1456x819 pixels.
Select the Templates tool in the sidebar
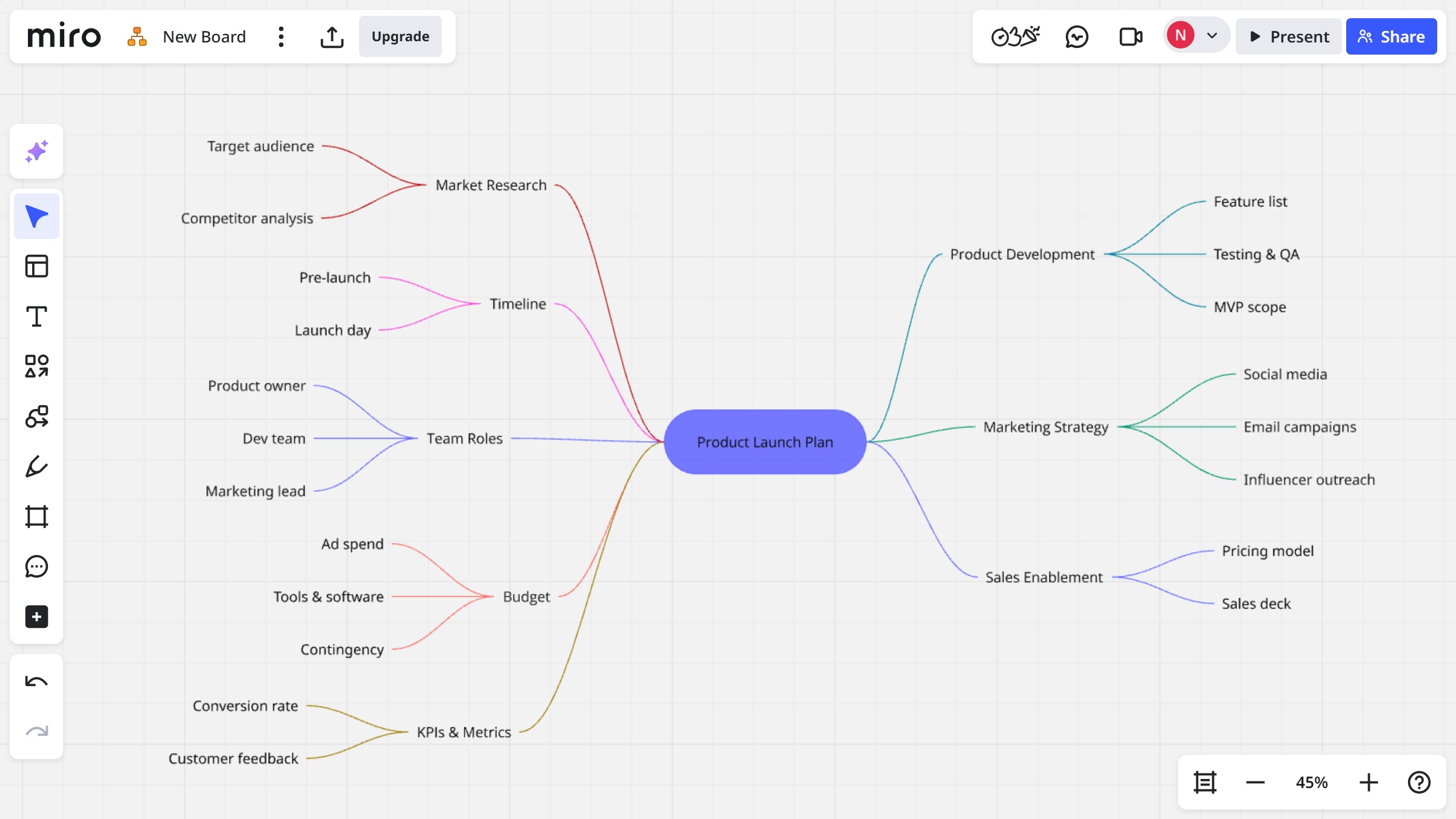point(36,266)
